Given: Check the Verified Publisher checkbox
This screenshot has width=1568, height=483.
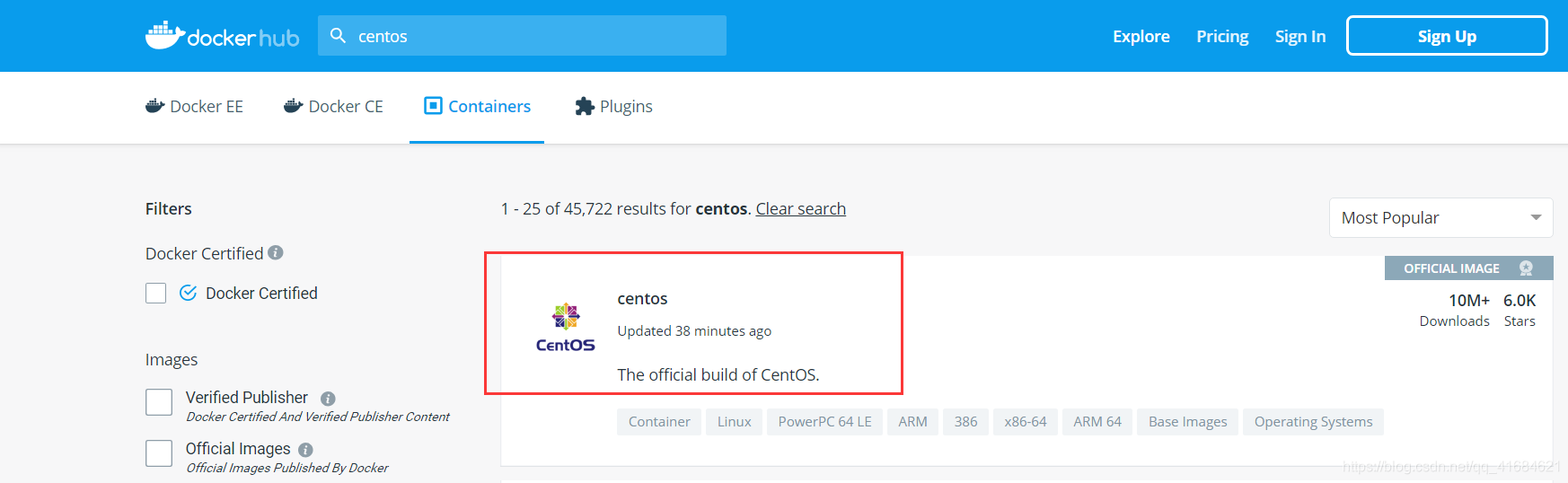Looking at the screenshot, I should (159, 402).
